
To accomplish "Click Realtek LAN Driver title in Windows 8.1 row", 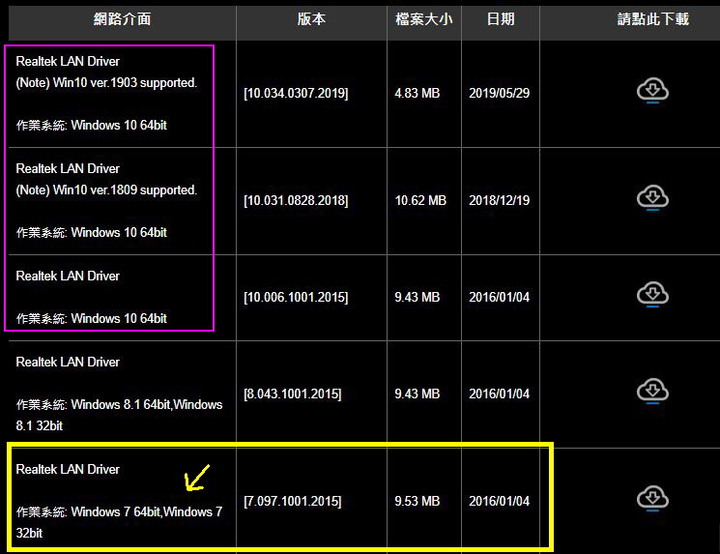I will tap(68, 362).
